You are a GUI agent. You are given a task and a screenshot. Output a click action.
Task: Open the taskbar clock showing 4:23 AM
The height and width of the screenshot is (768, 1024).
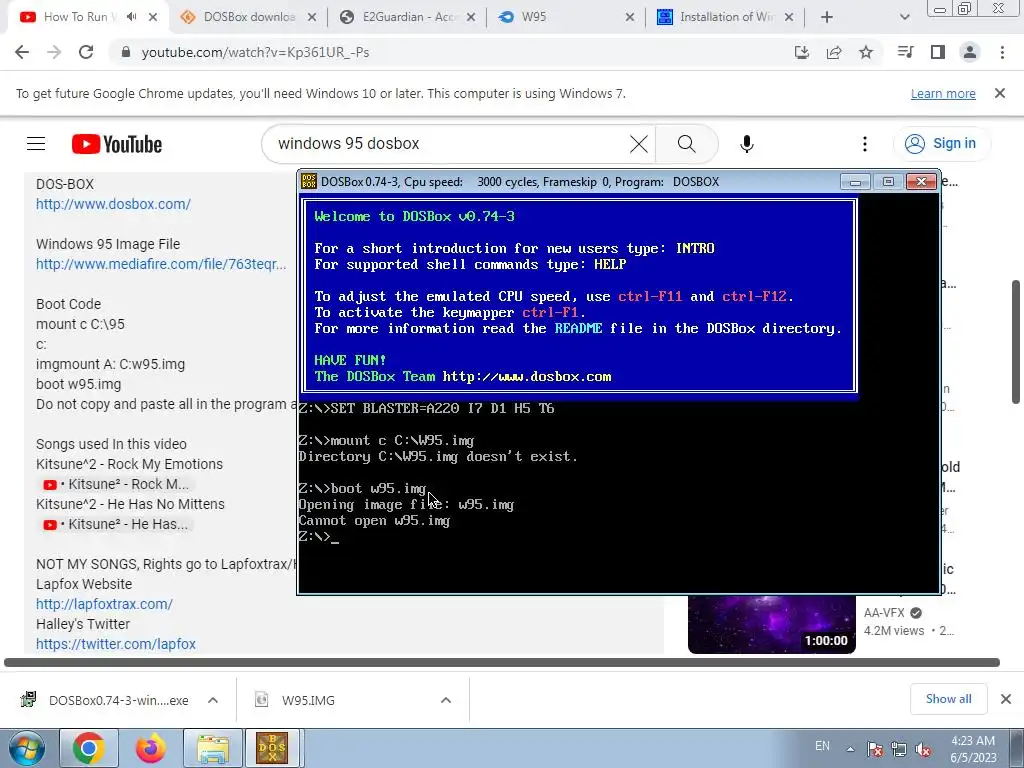pyautogui.click(x=973, y=749)
